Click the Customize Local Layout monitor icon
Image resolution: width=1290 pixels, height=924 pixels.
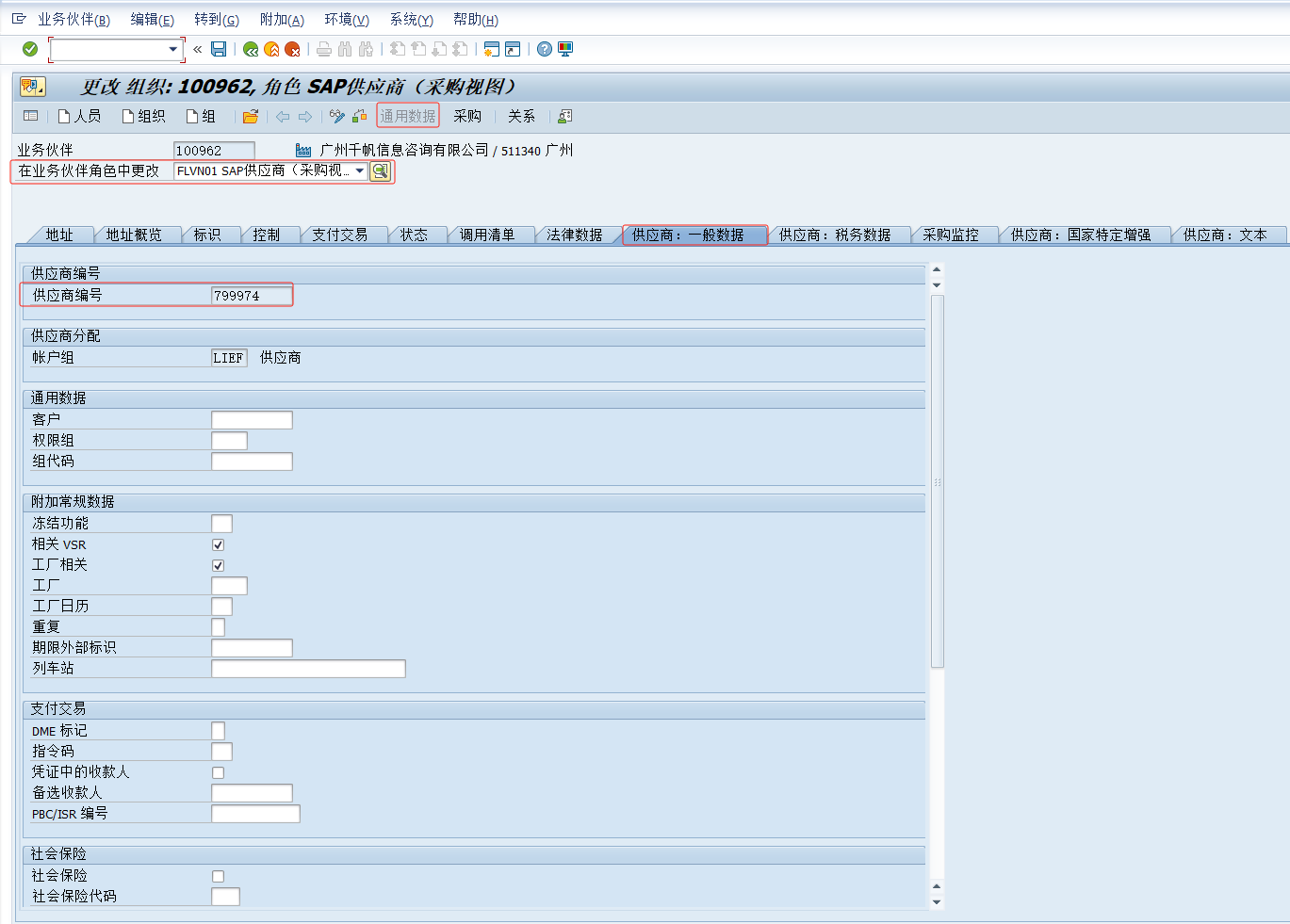[565, 49]
